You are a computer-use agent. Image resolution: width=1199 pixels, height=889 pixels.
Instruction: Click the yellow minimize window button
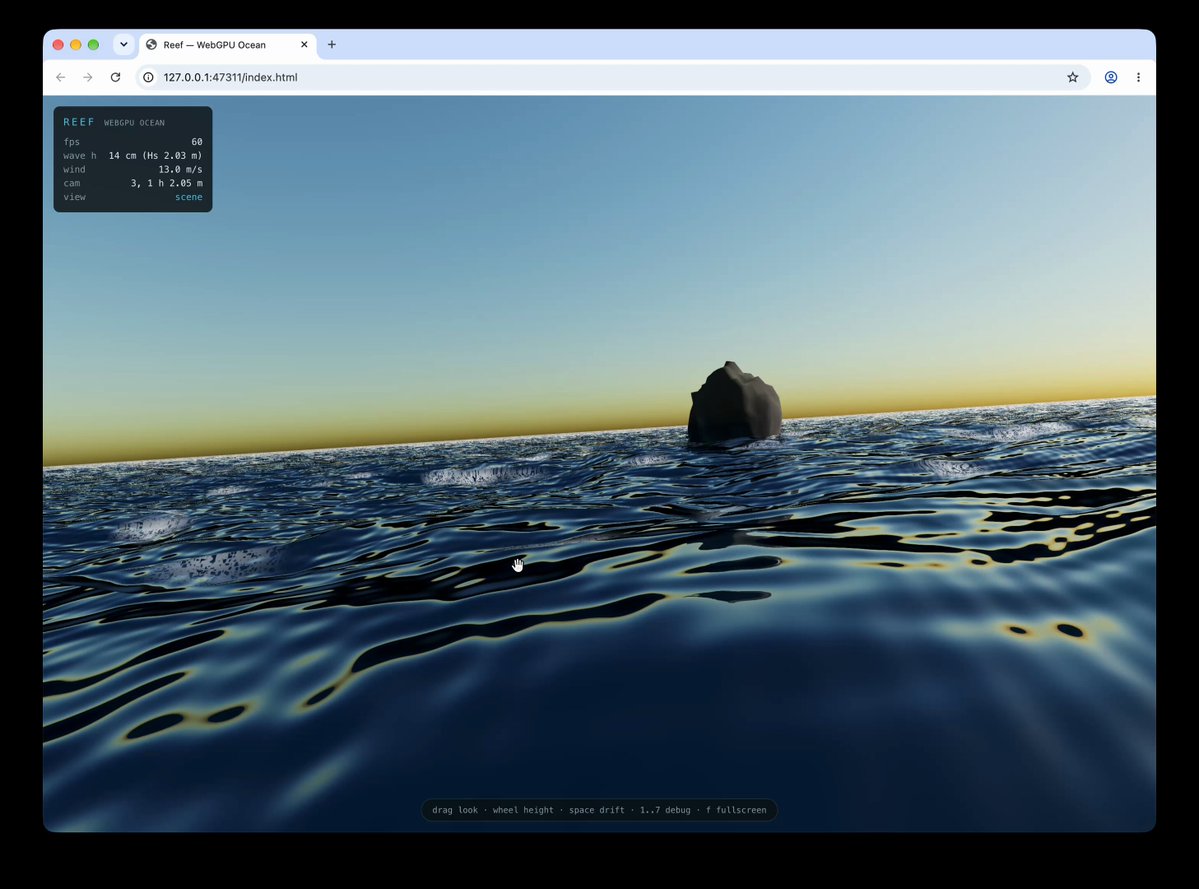coord(76,44)
